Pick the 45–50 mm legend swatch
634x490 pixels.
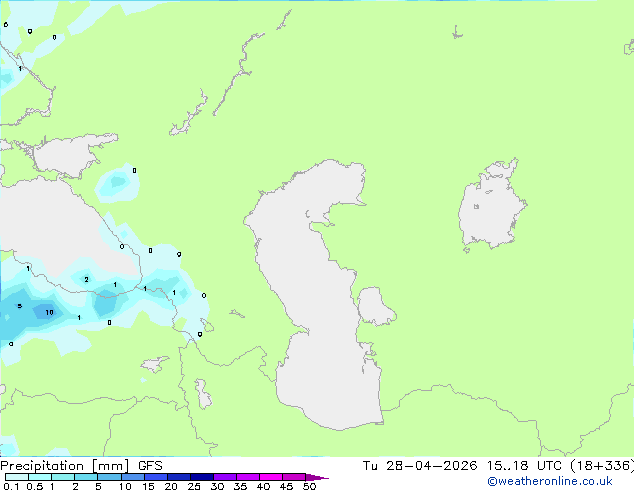click(294, 477)
